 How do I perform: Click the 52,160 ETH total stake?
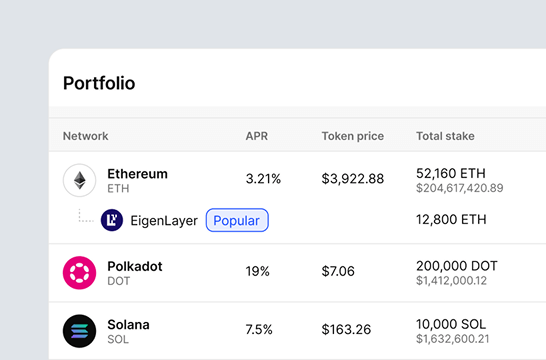[x=451, y=173]
